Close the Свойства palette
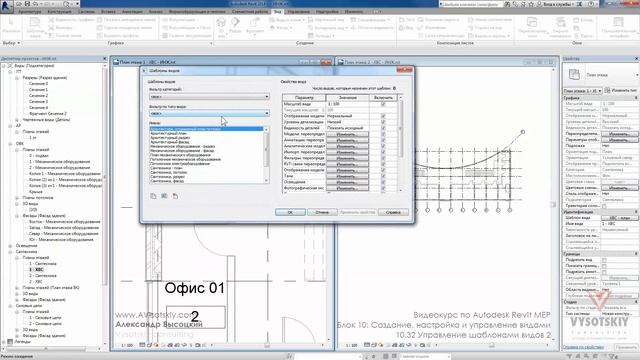 point(637,59)
